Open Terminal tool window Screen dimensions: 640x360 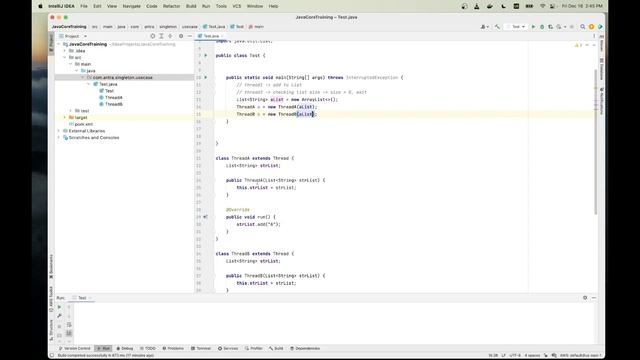pos(201,349)
